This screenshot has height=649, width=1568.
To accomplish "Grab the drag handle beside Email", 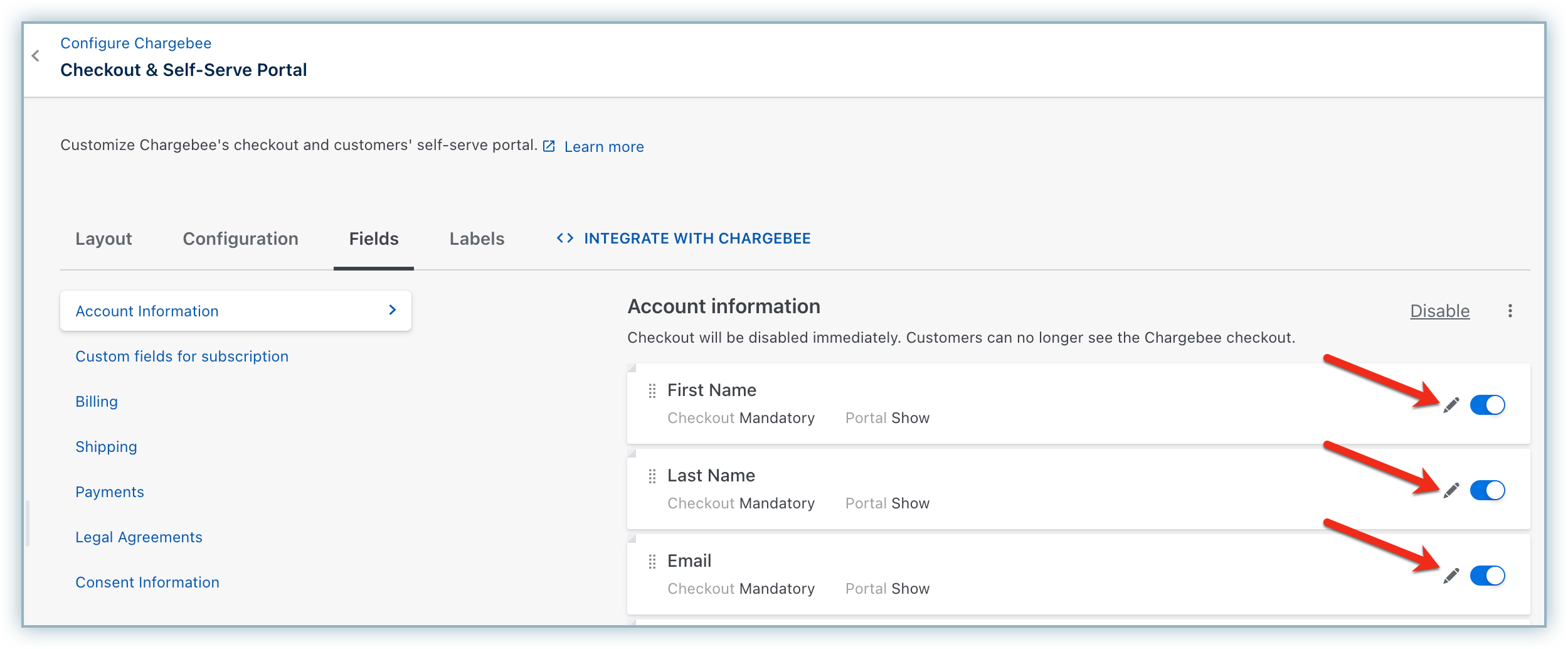I will click(652, 562).
